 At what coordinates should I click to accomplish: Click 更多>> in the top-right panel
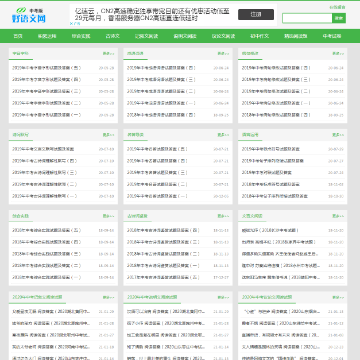[338, 53]
